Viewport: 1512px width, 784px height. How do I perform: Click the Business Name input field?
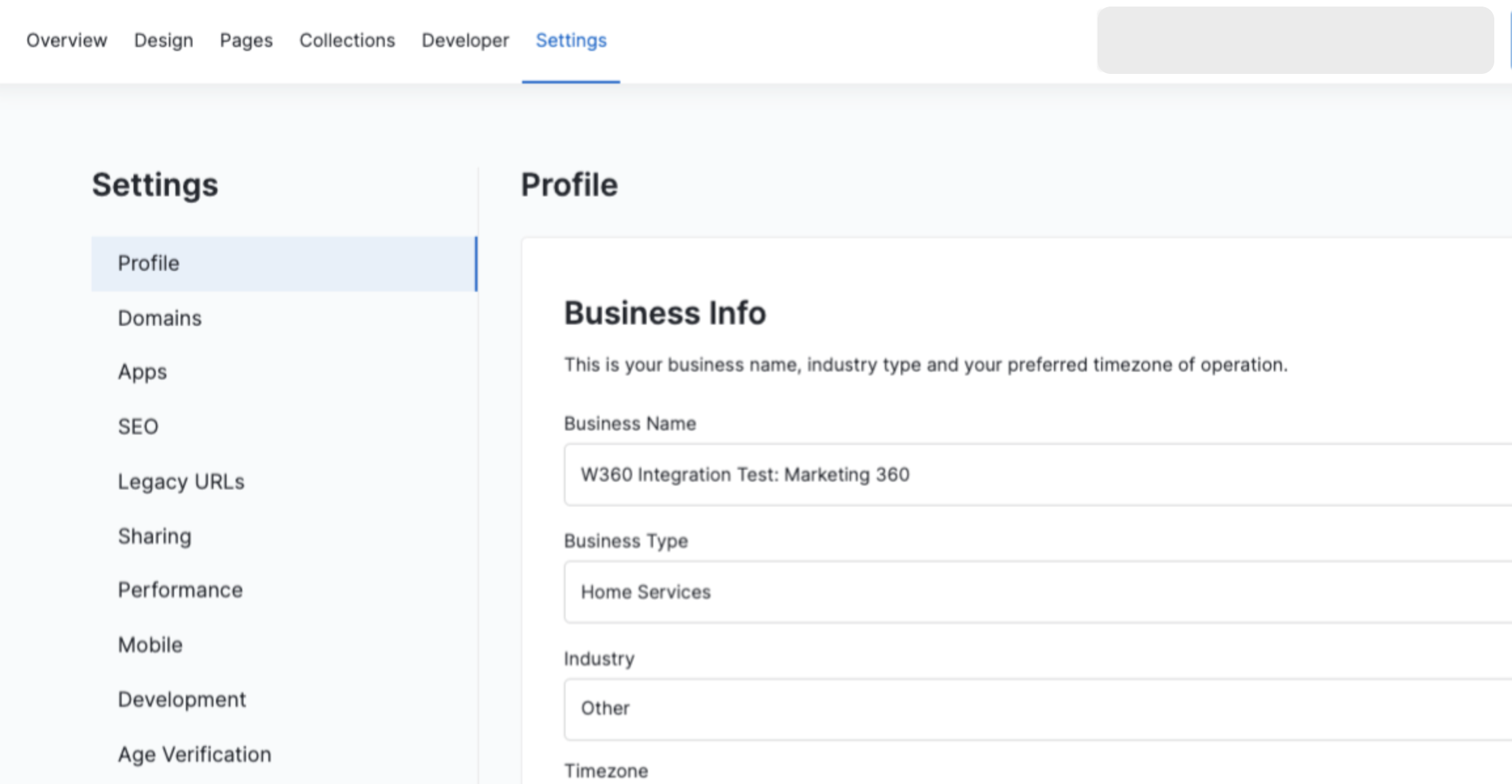click(1034, 474)
